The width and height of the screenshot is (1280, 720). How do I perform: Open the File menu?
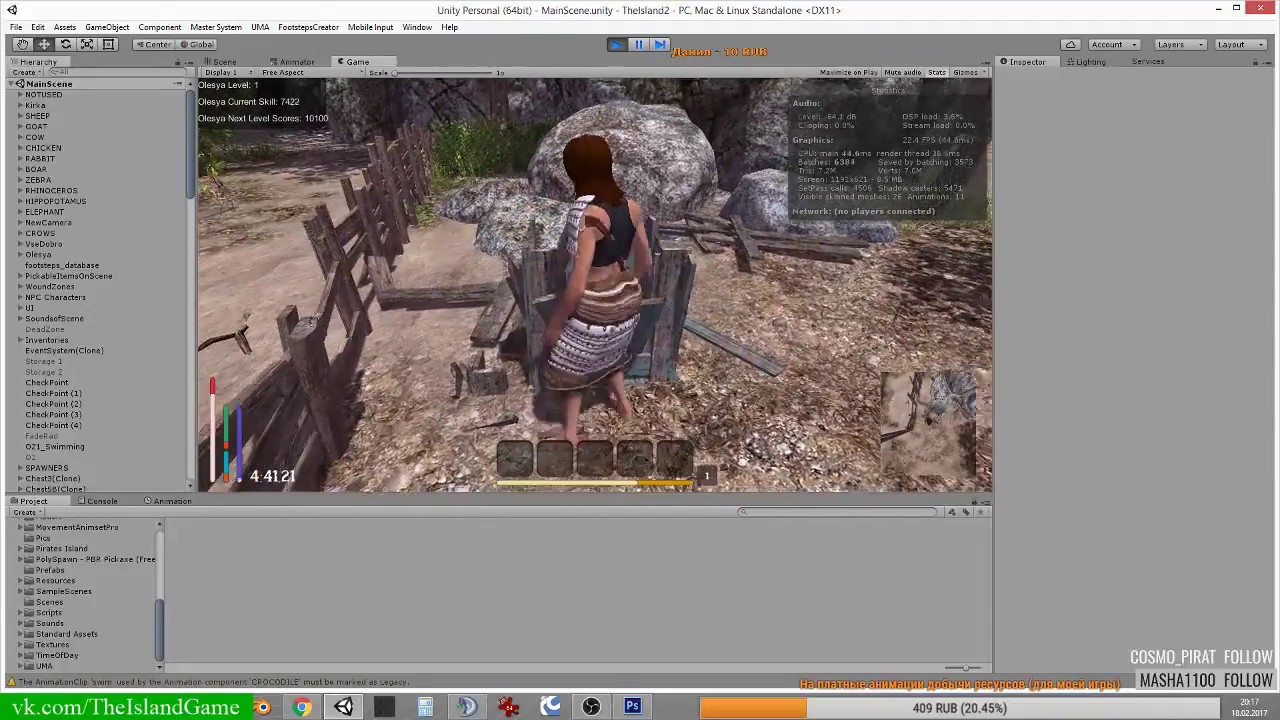(x=16, y=27)
